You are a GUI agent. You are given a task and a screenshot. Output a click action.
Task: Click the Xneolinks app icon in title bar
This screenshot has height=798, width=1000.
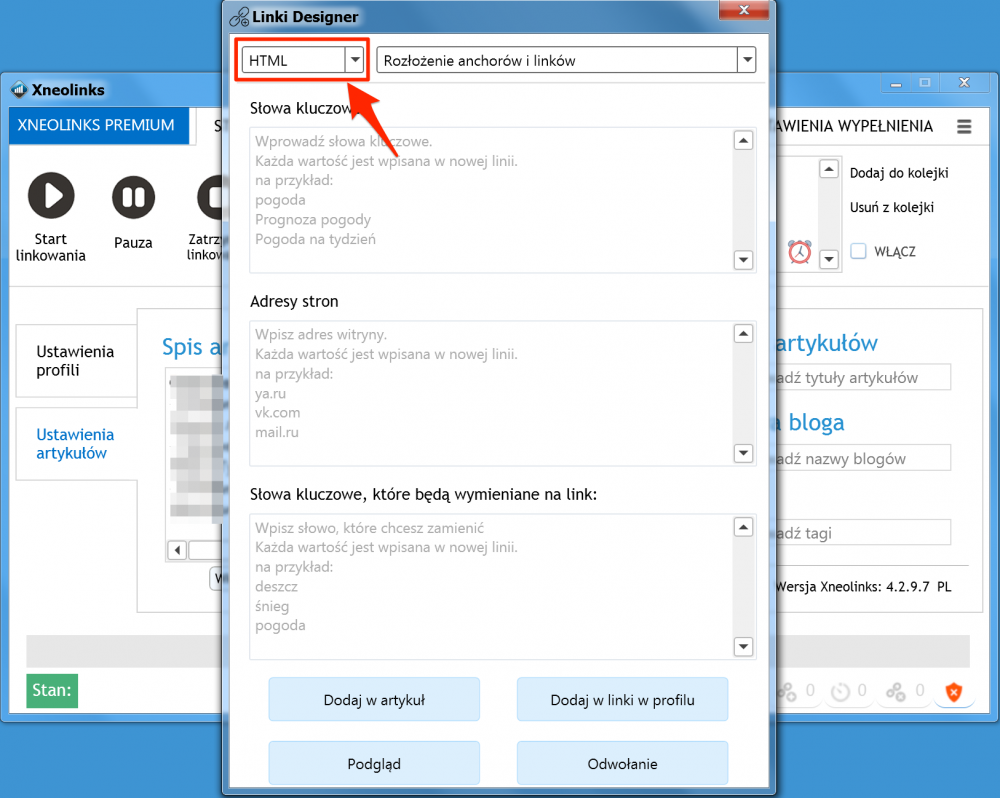(19, 89)
